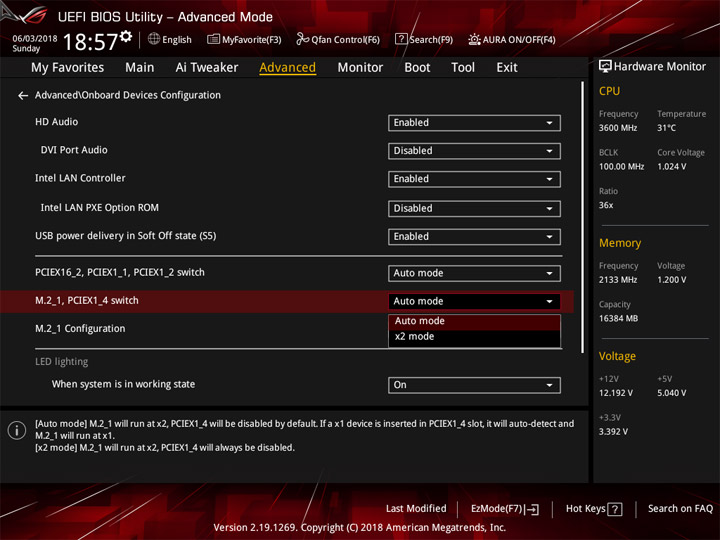
Task: Open the Boot tab
Action: point(417,68)
